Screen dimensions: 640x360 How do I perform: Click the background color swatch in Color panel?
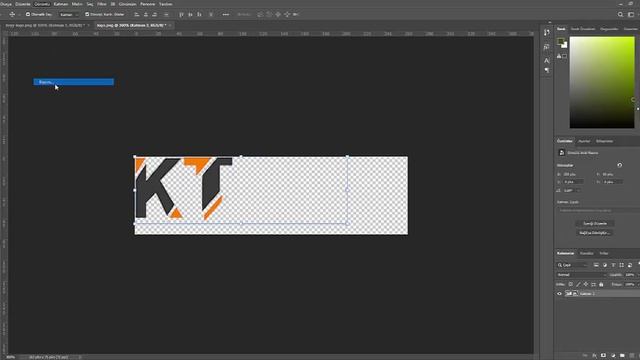(565, 45)
